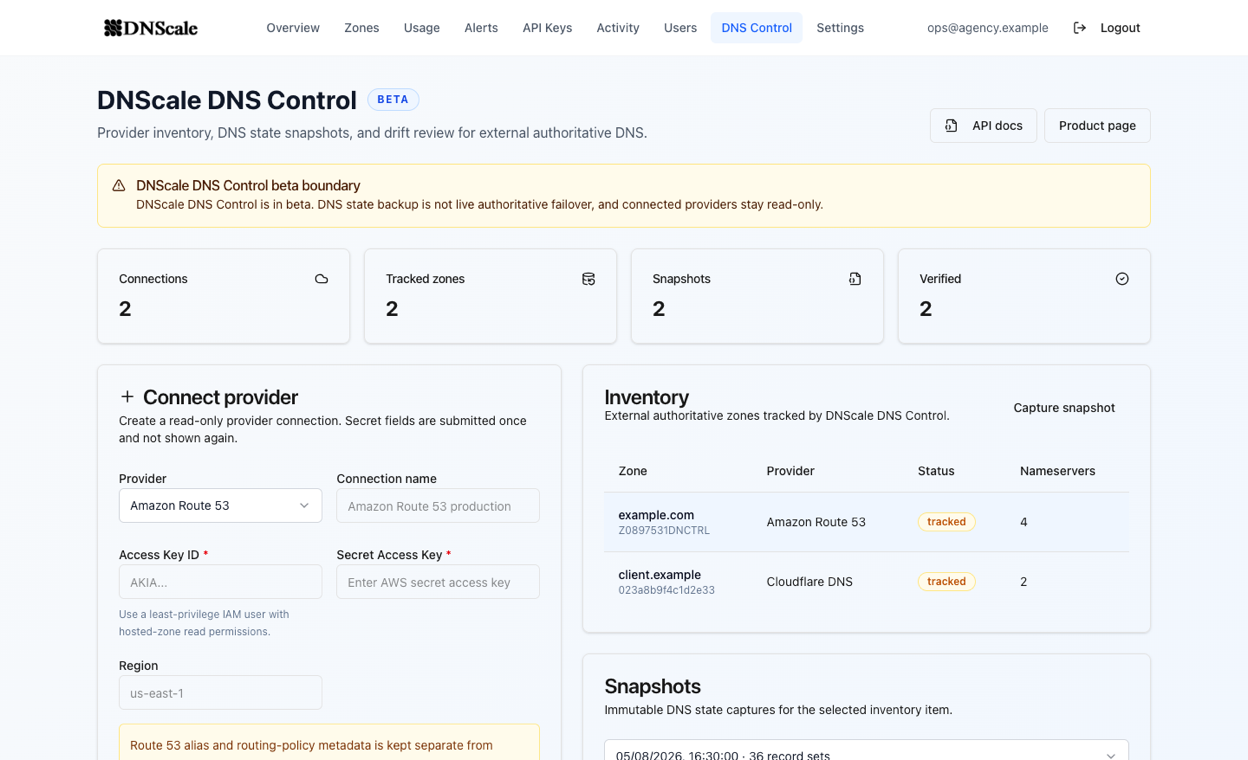Click the check-circle icon in Verified card
Viewport: 1248px width, 760px height.
[1122, 279]
